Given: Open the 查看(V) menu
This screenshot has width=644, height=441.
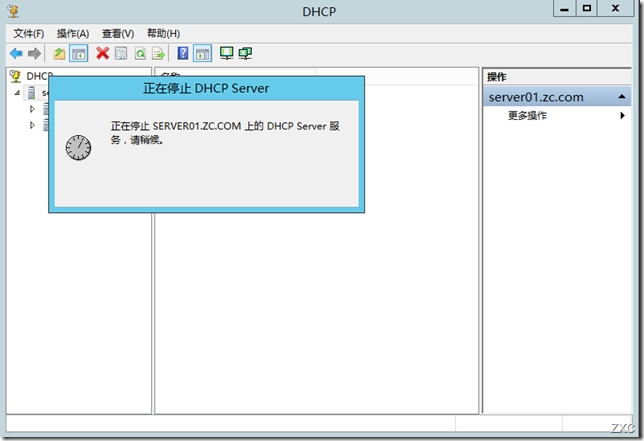Looking at the screenshot, I should tap(118, 34).
